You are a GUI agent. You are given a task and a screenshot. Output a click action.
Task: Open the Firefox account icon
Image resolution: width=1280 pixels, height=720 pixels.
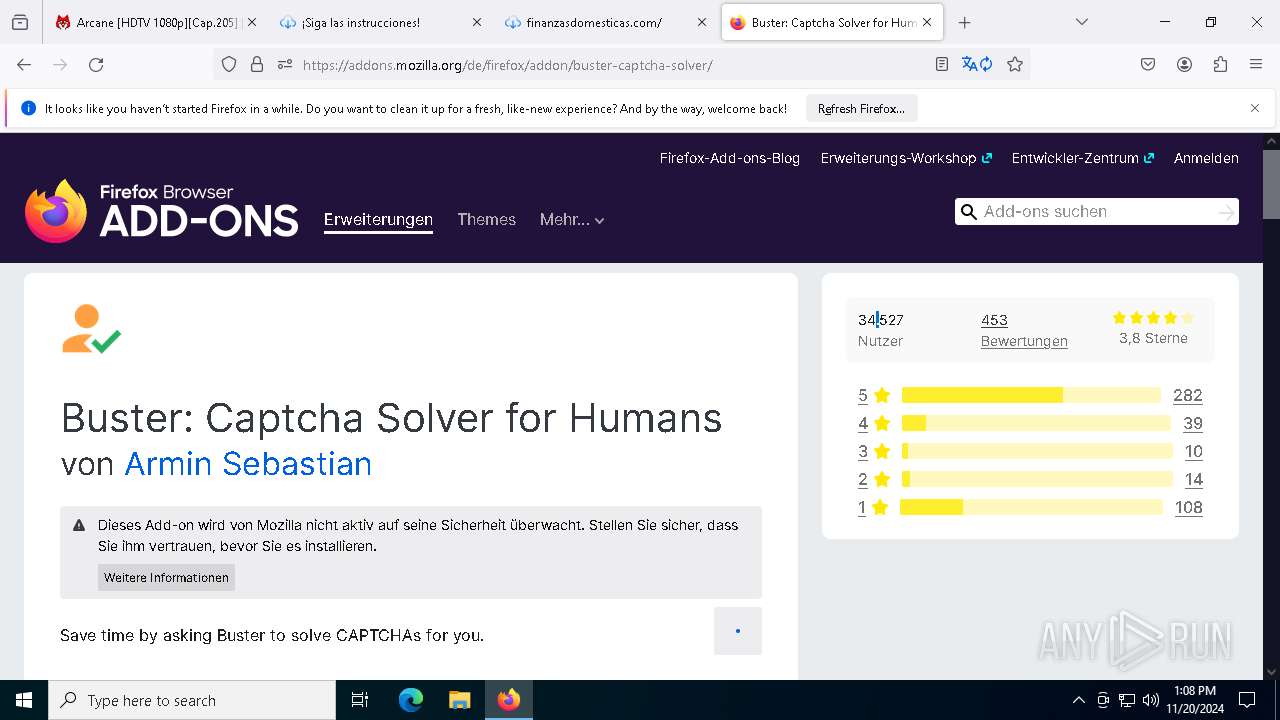pos(1184,64)
